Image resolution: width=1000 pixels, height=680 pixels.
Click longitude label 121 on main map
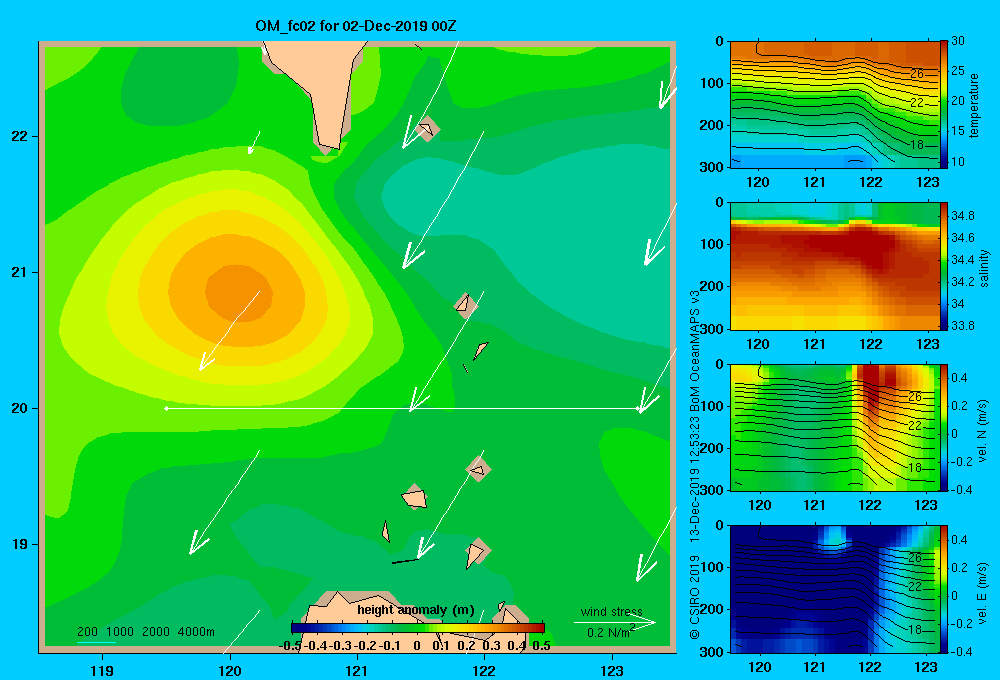click(357, 670)
